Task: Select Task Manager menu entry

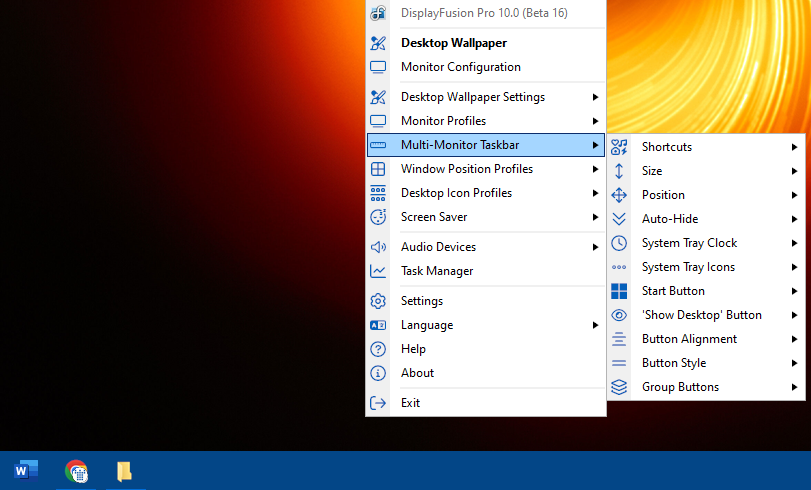Action: pos(486,271)
